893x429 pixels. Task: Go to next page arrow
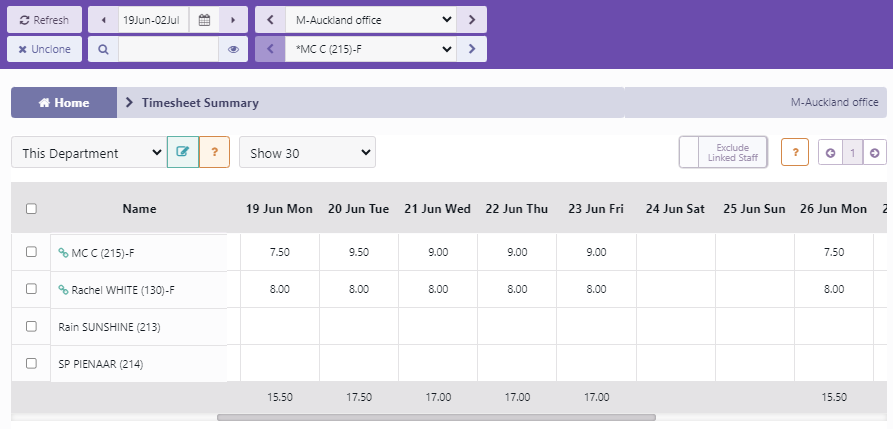(x=875, y=153)
